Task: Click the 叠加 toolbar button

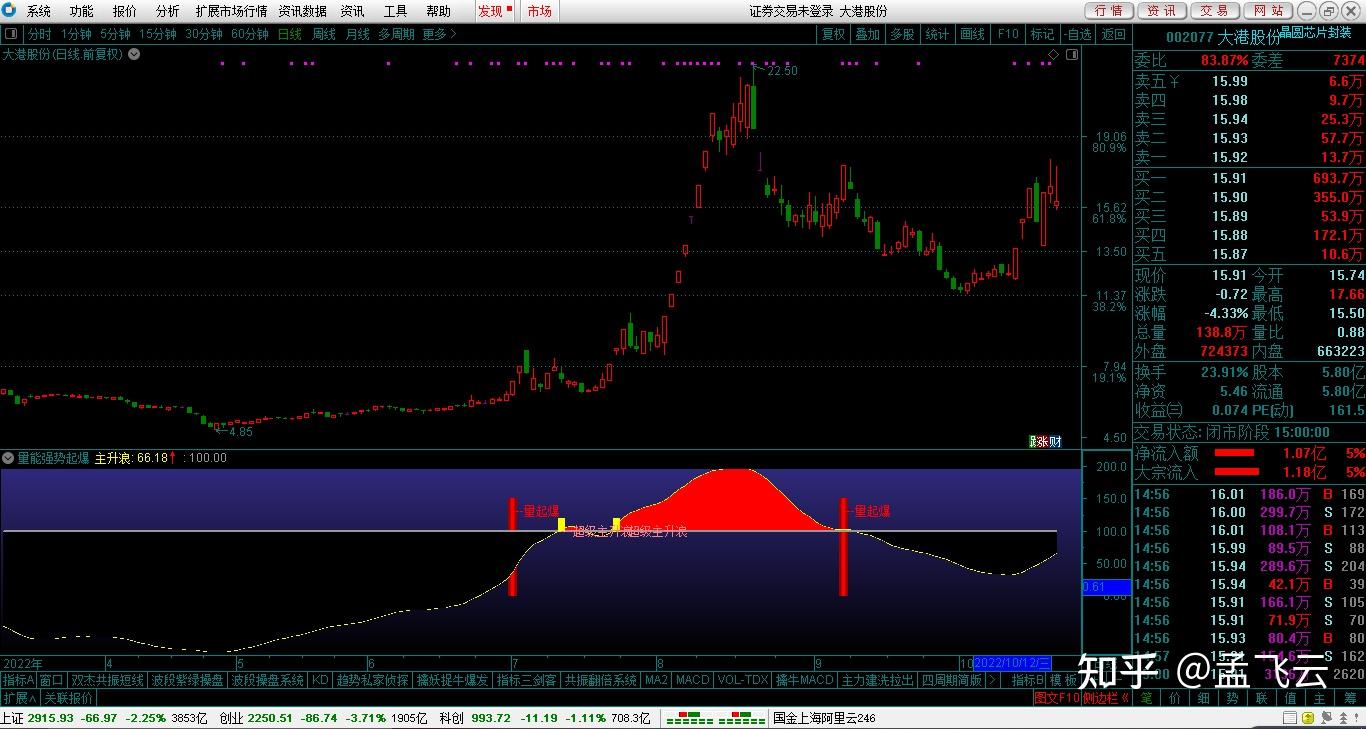Action: [x=867, y=34]
